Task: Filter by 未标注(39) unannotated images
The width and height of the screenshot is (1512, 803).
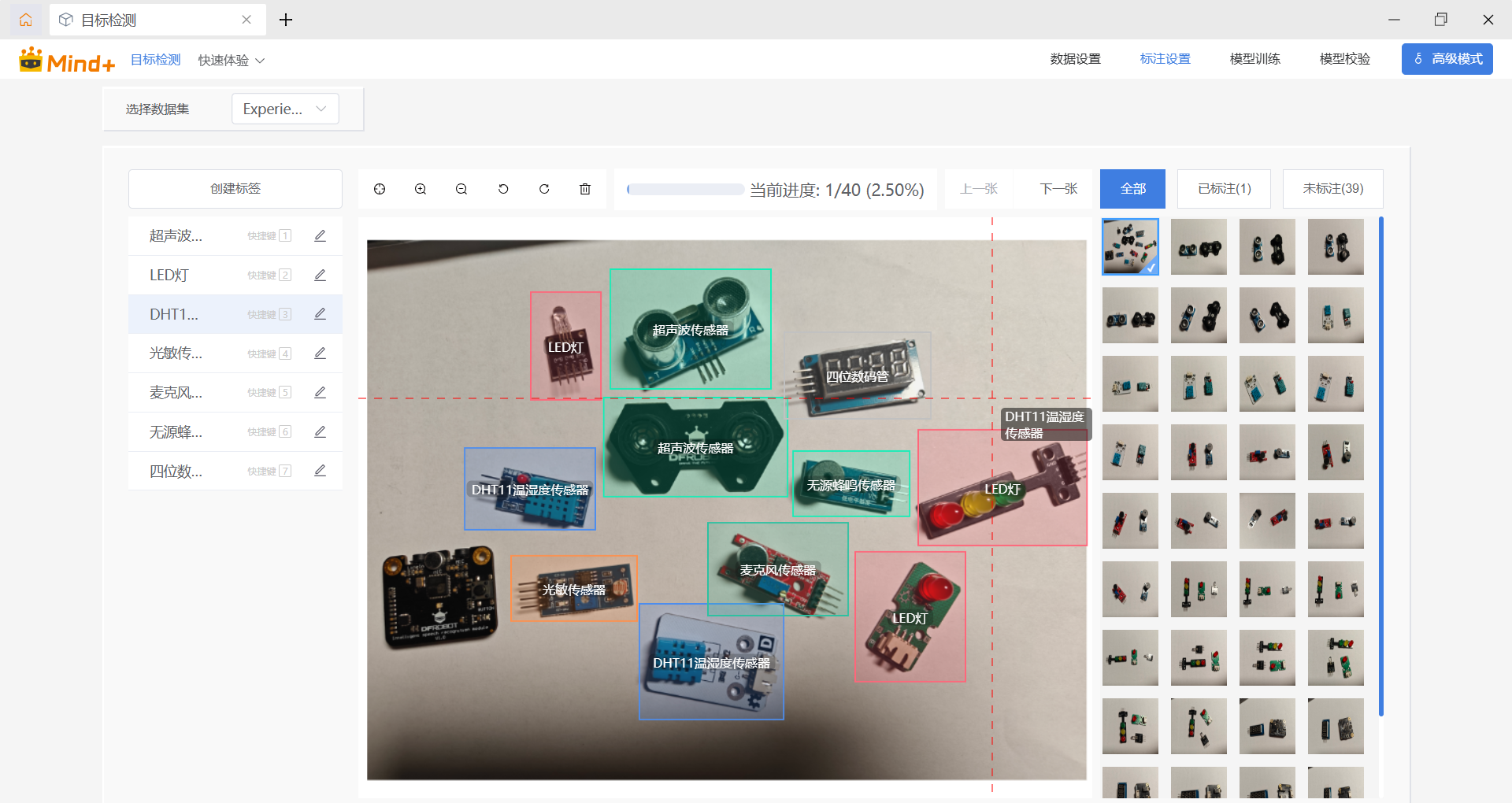Action: [1332, 189]
